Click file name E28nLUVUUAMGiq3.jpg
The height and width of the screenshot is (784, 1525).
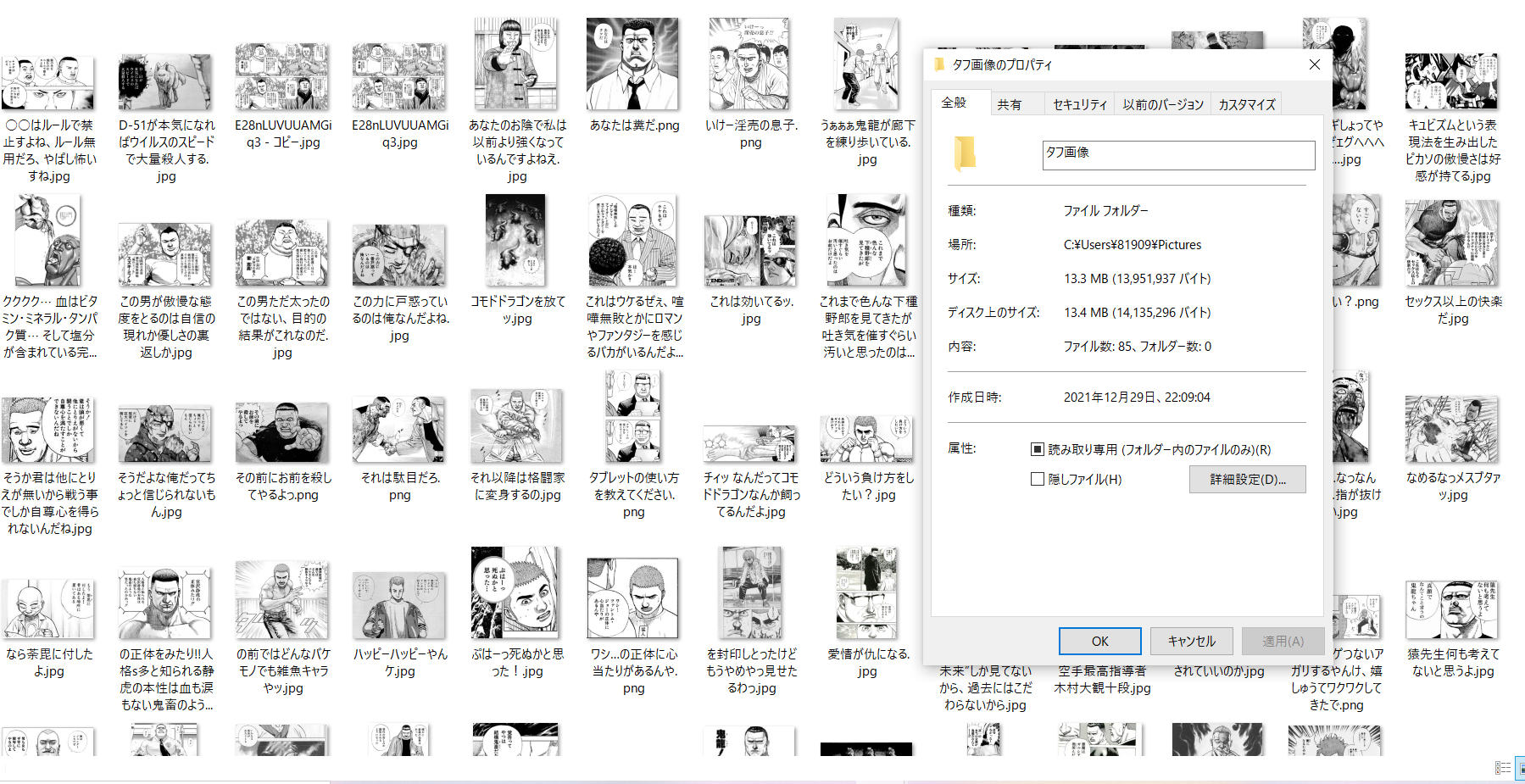click(400, 134)
